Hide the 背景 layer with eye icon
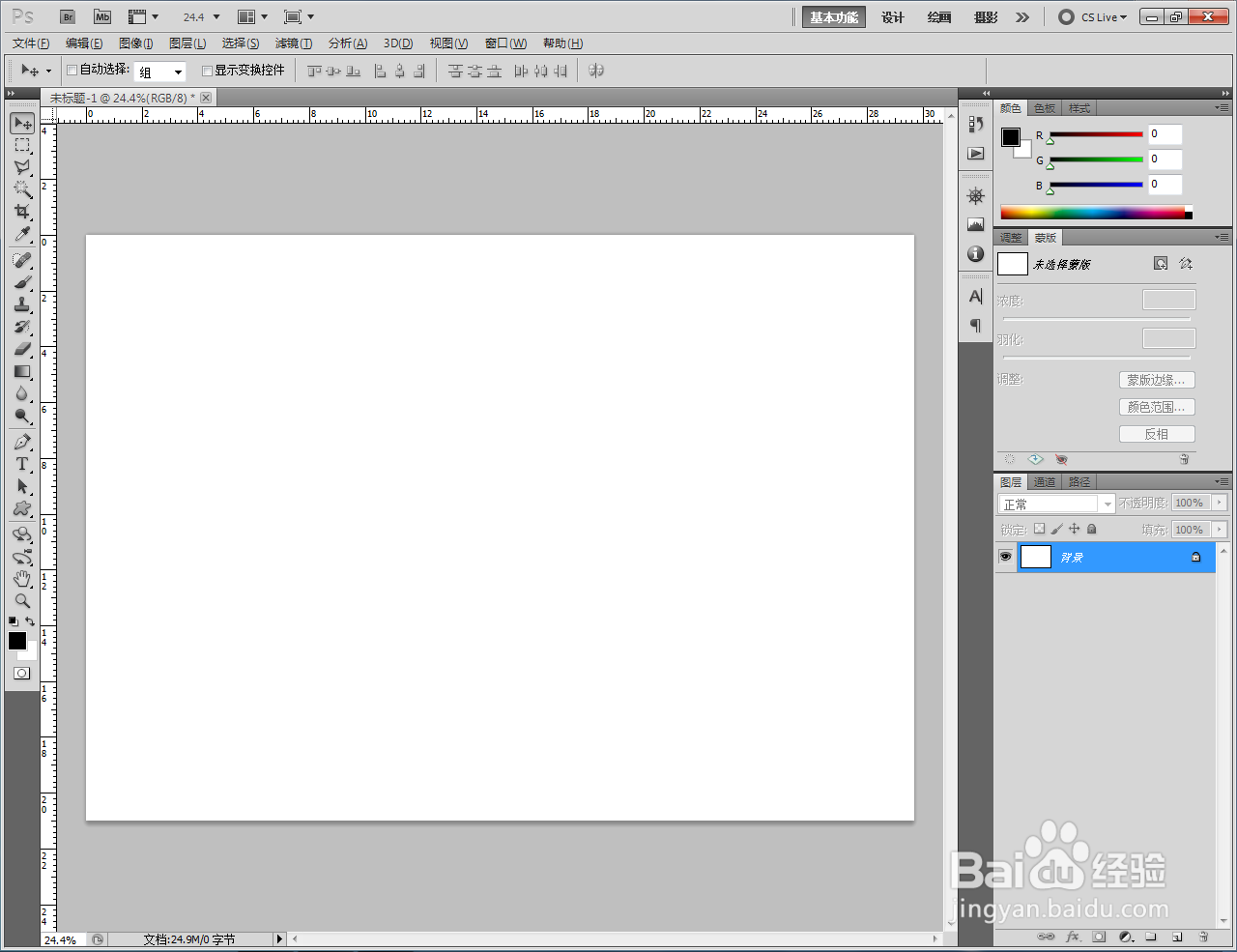Screen dimensions: 1237x952 coord(1005,557)
